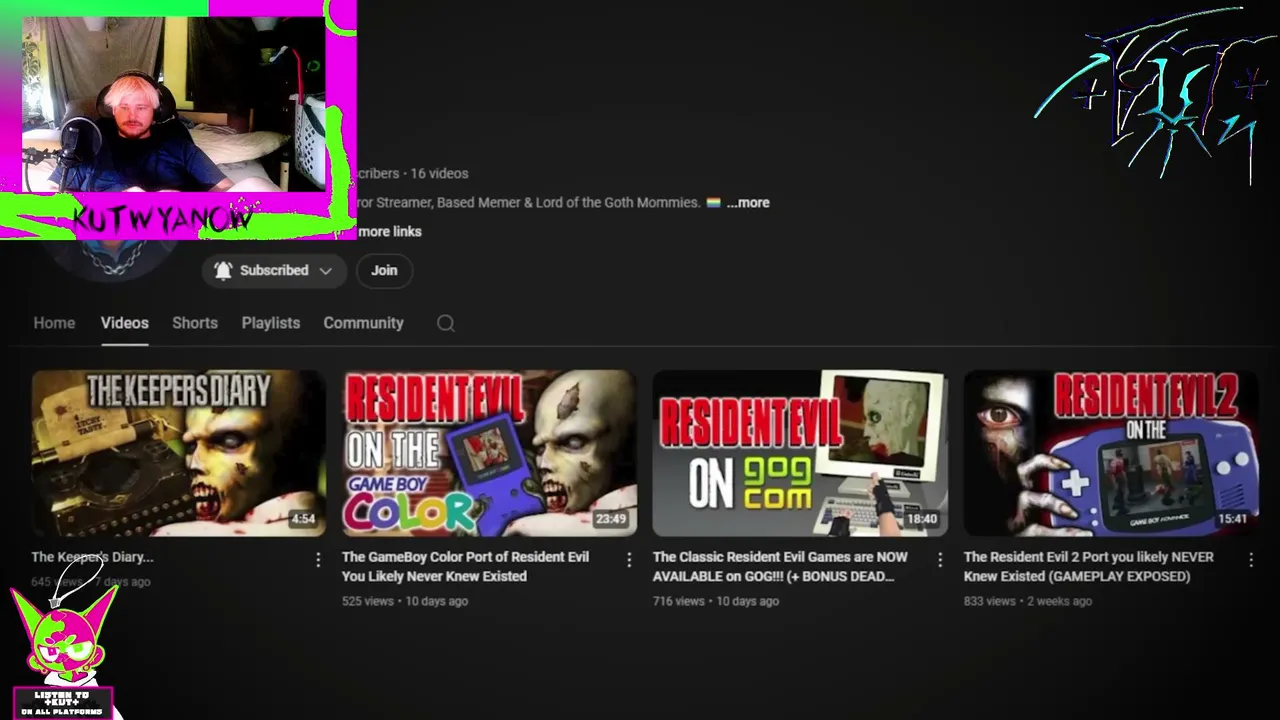This screenshot has width=1280, height=720.
Task: Select the Videos tab
Action: (x=125, y=323)
